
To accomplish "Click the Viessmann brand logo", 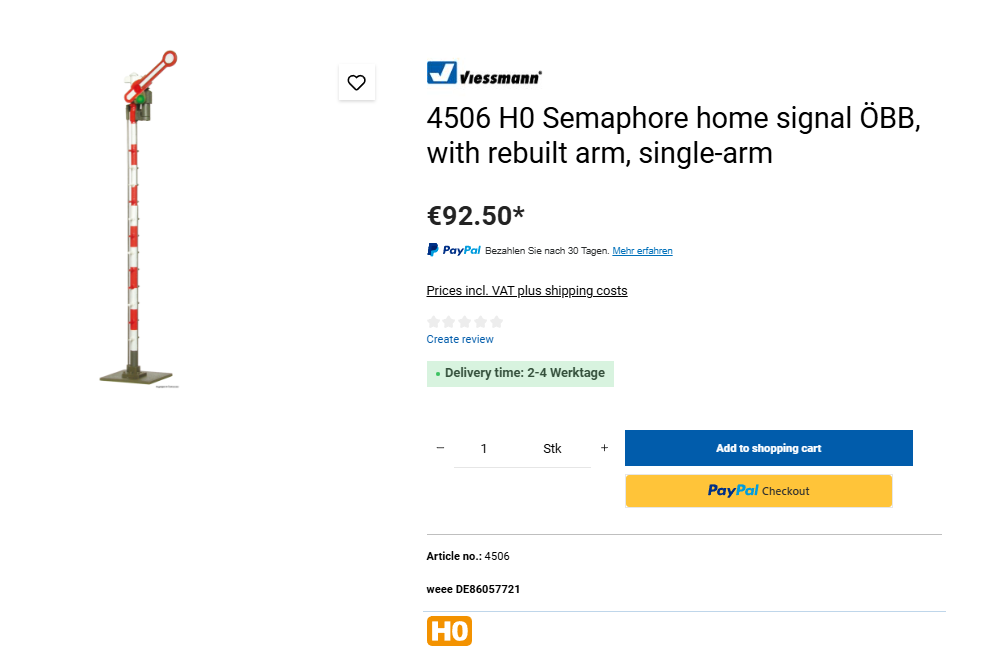I will pyautogui.click(x=484, y=73).
